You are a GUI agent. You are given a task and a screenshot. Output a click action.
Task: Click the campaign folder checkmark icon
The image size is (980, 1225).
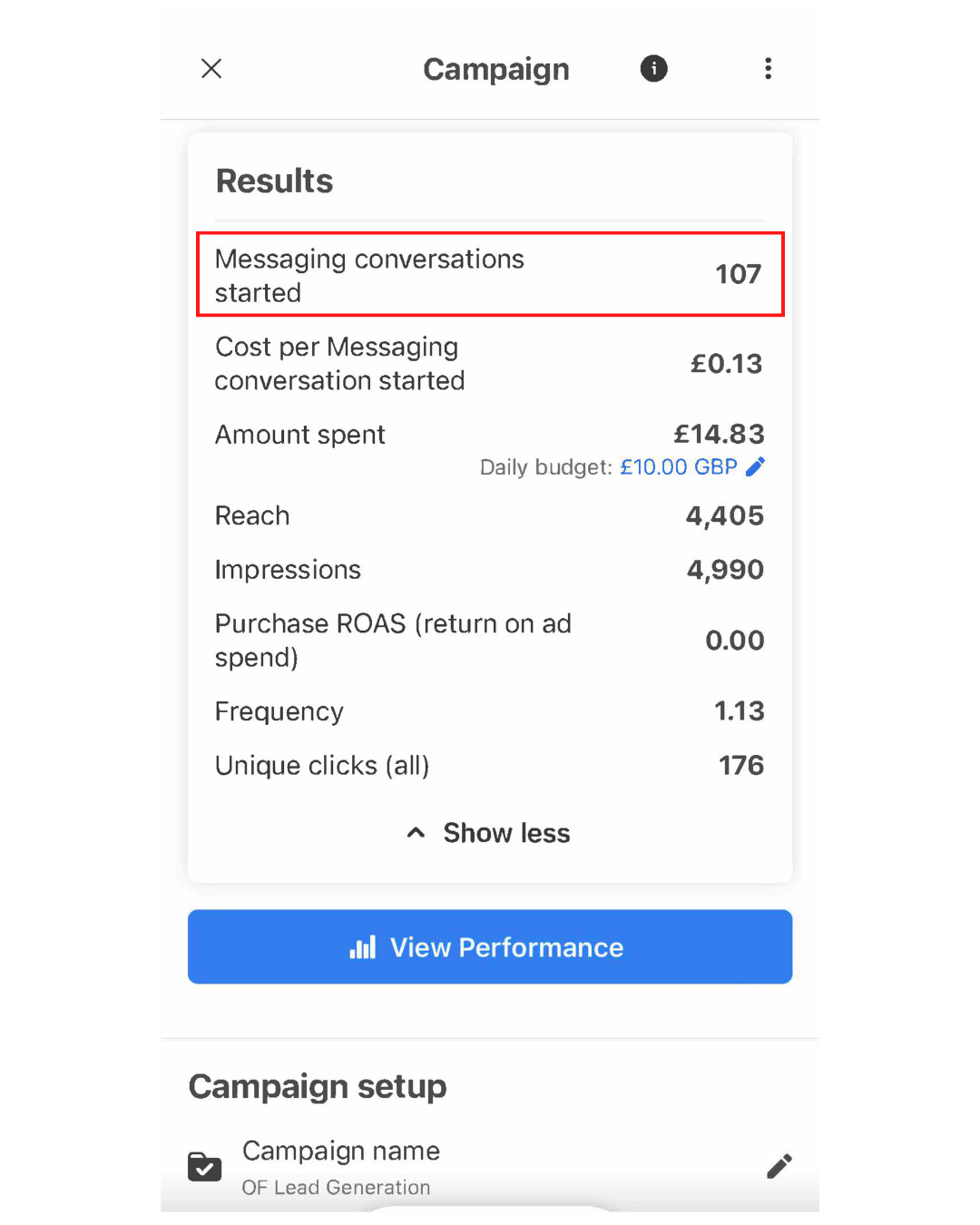205,1166
